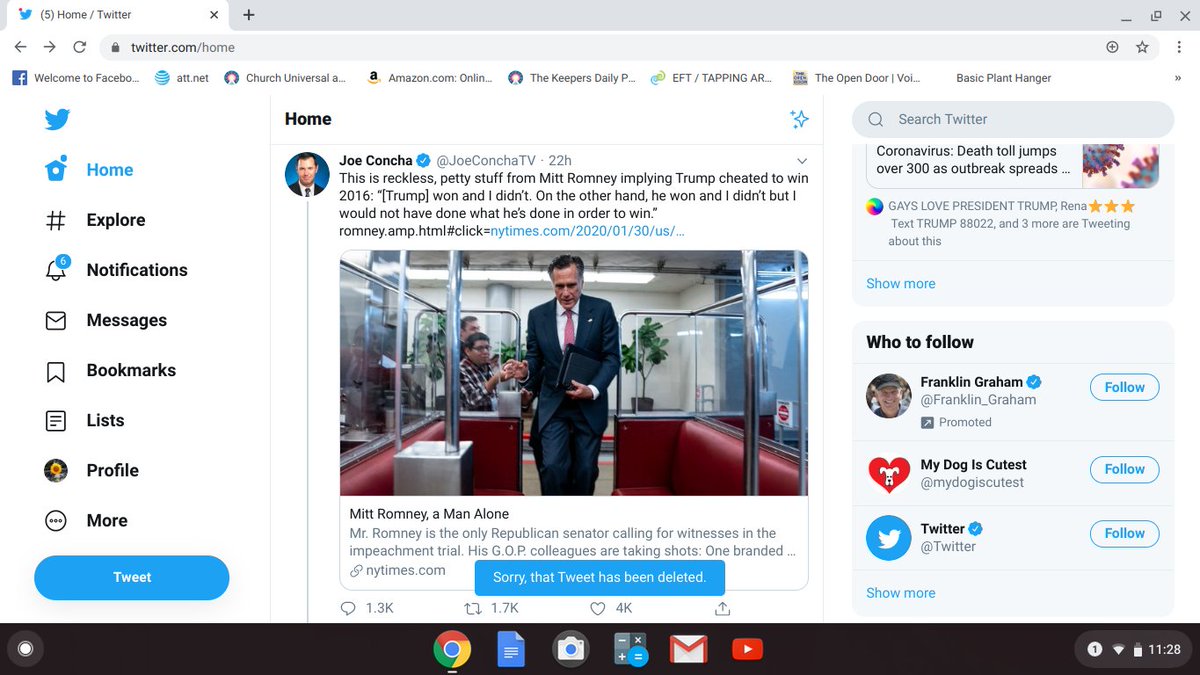
Task: Open the Twitter account avatar
Action: point(889,538)
